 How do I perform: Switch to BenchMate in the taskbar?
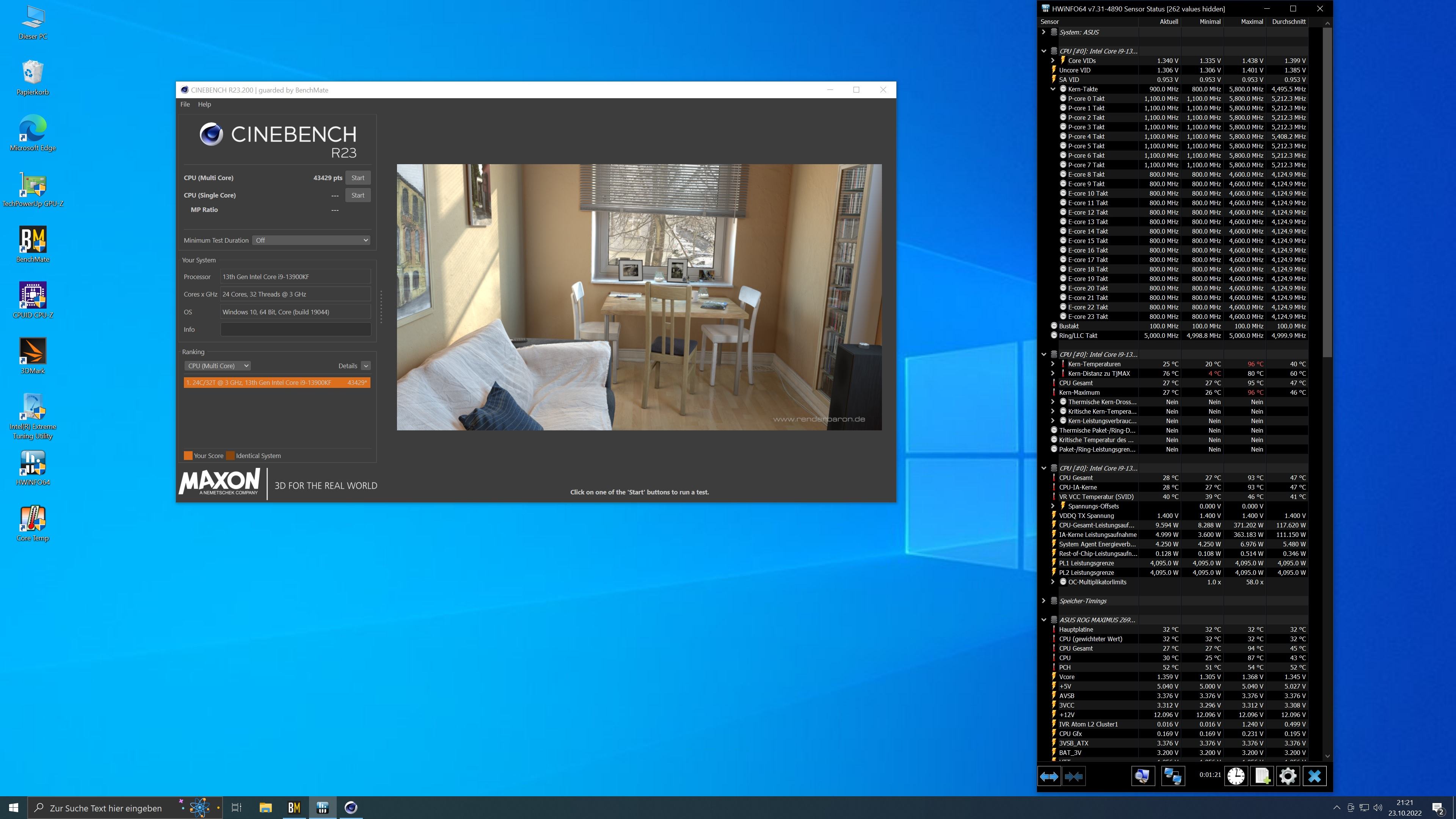coord(294,808)
